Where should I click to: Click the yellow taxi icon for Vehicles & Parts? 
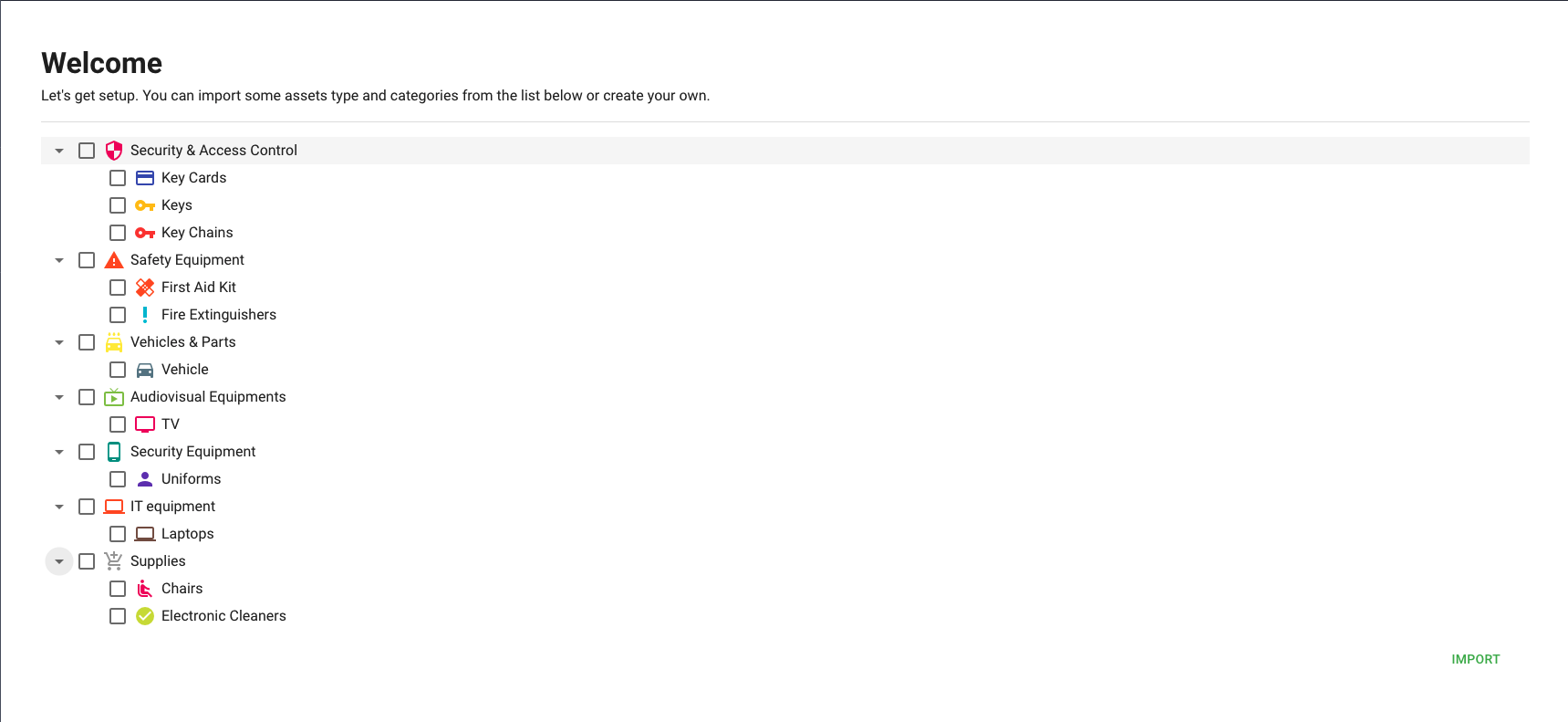coord(114,342)
